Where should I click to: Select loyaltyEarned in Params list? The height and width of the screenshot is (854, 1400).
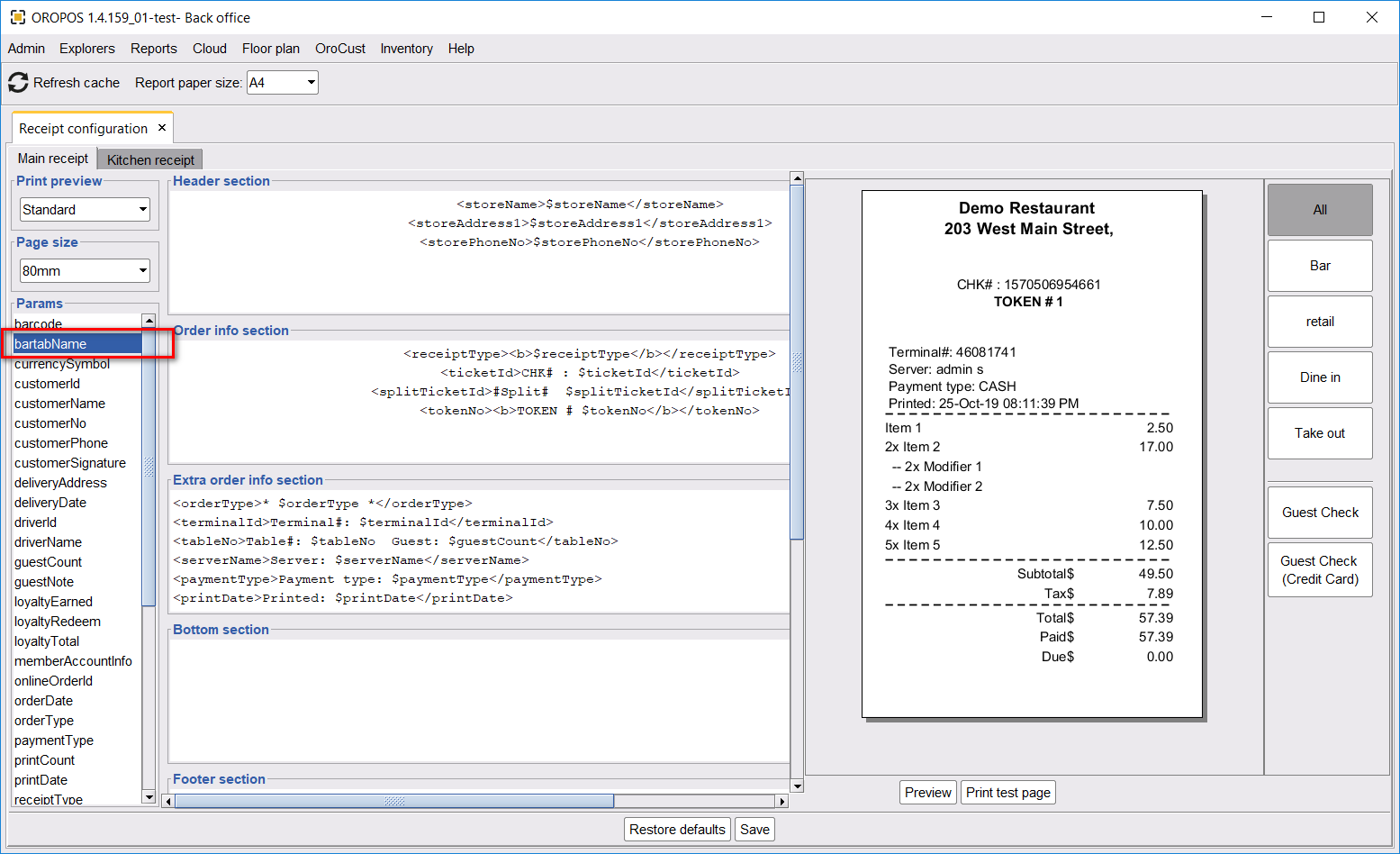click(x=77, y=602)
